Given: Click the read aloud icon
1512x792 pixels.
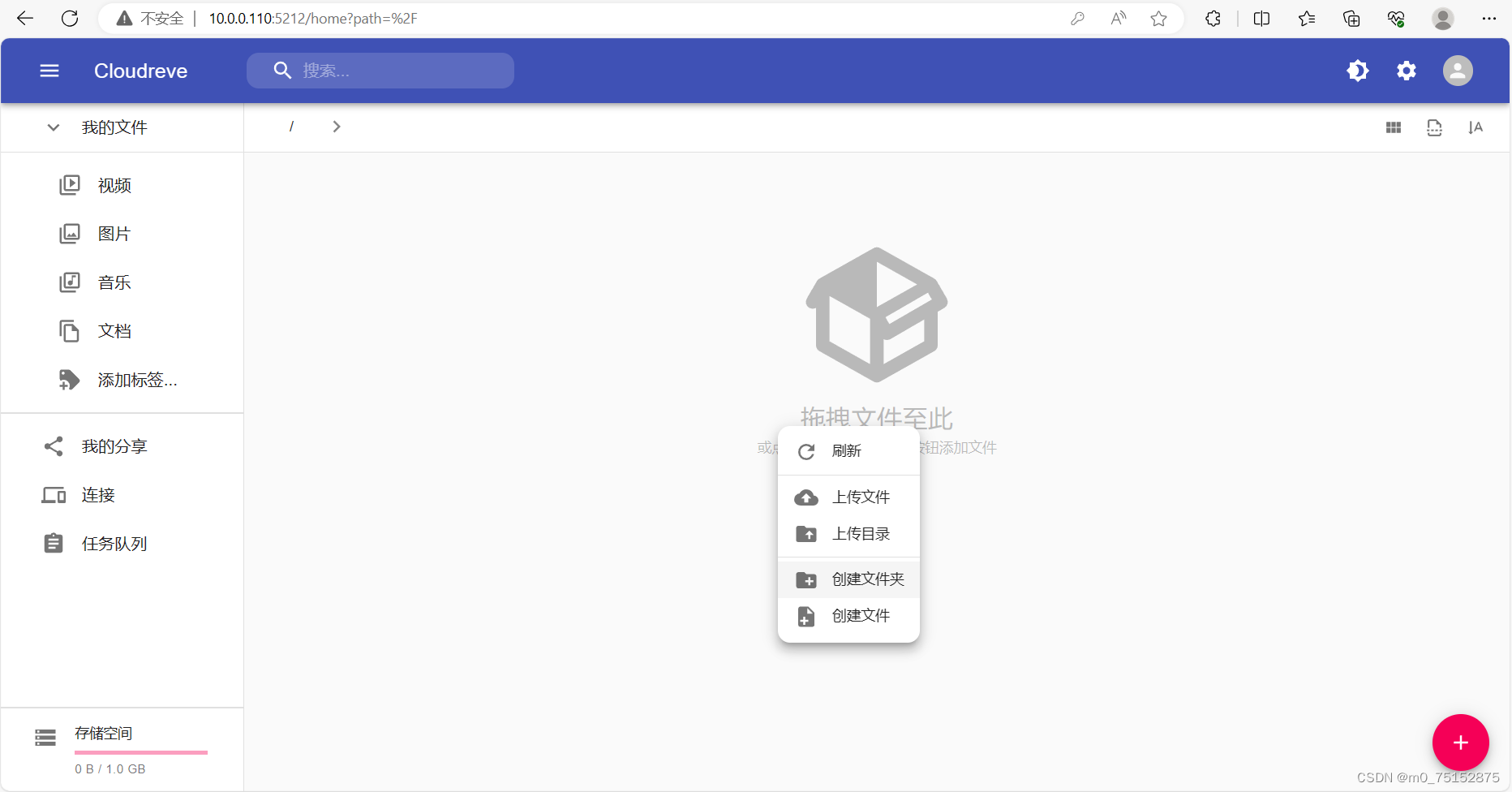Looking at the screenshot, I should (1119, 19).
